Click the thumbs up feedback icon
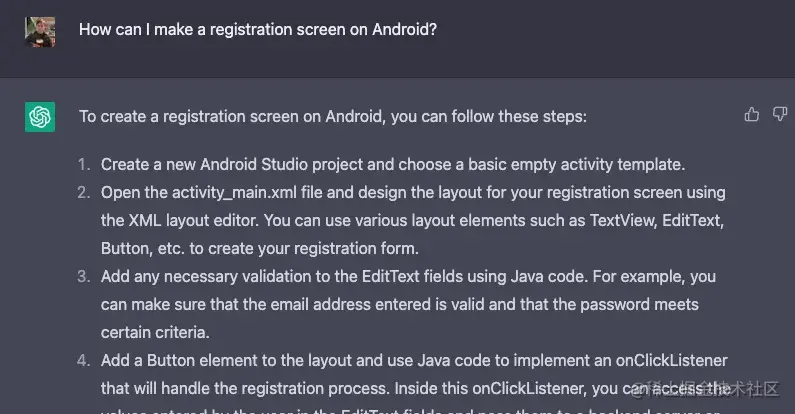The width and height of the screenshot is (795, 414). (x=751, y=115)
